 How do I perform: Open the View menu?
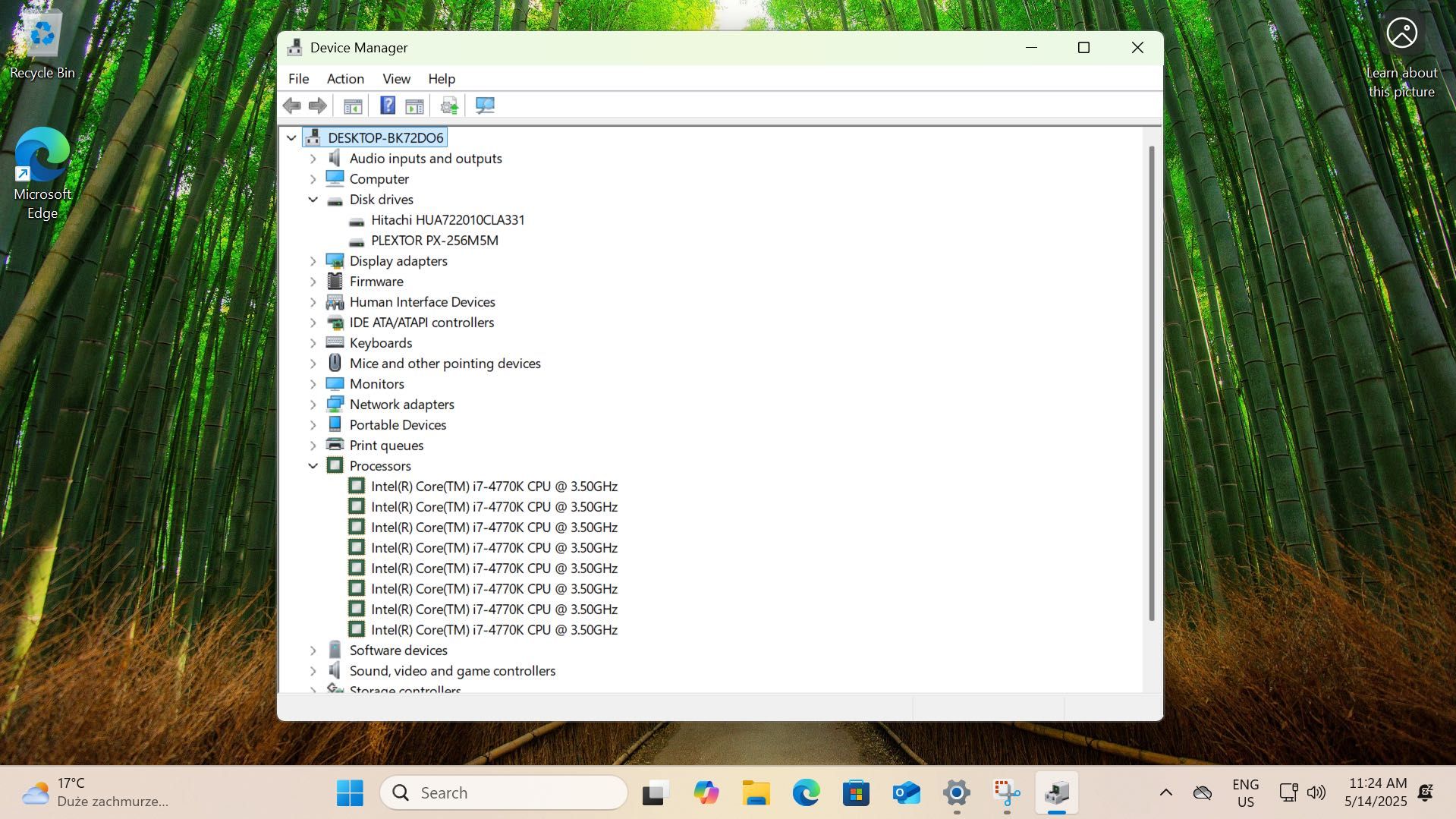pyautogui.click(x=396, y=79)
